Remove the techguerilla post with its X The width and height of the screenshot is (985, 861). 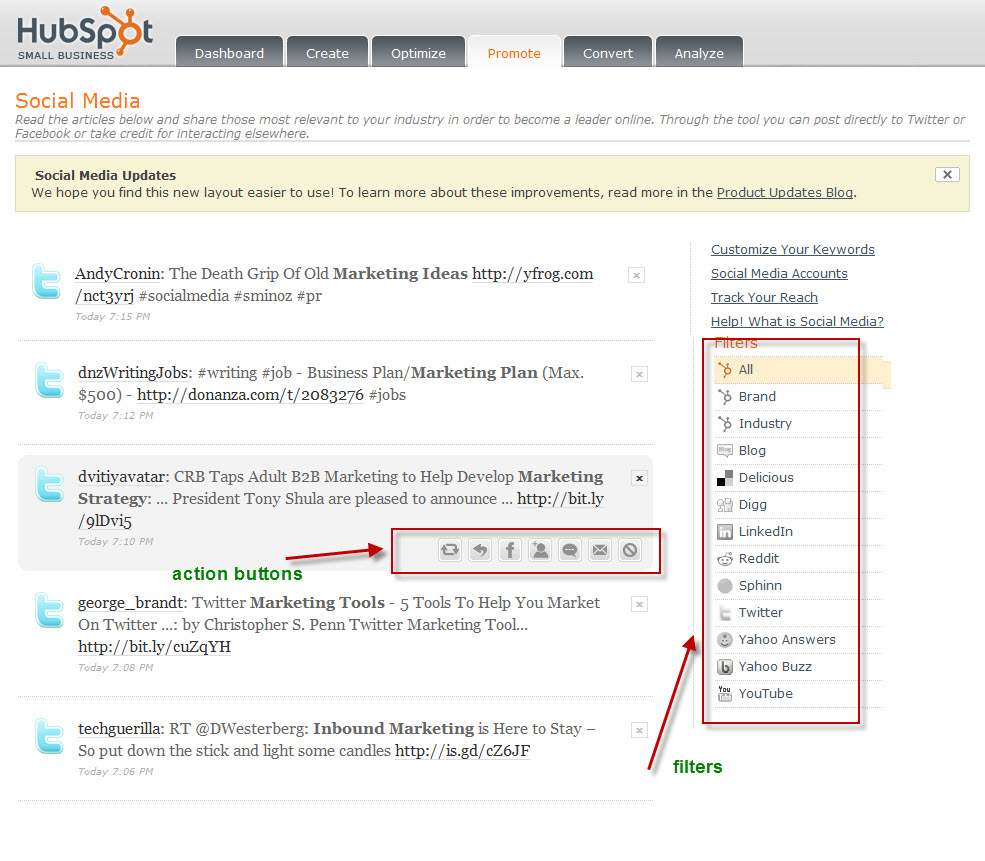pyautogui.click(x=639, y=730)
